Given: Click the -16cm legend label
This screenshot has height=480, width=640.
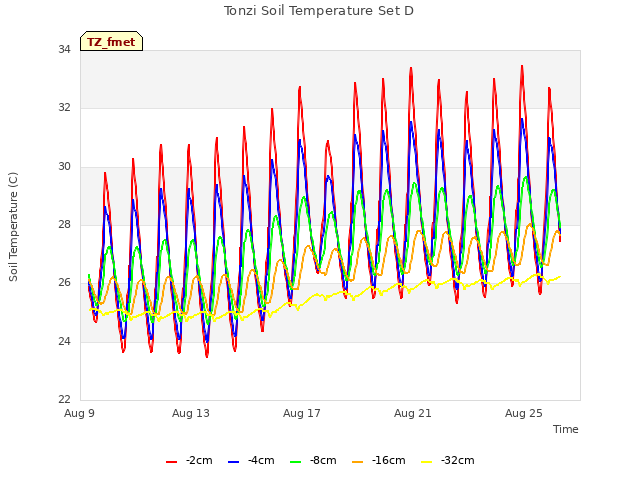Looking at the screenshot, I should 389,460.
